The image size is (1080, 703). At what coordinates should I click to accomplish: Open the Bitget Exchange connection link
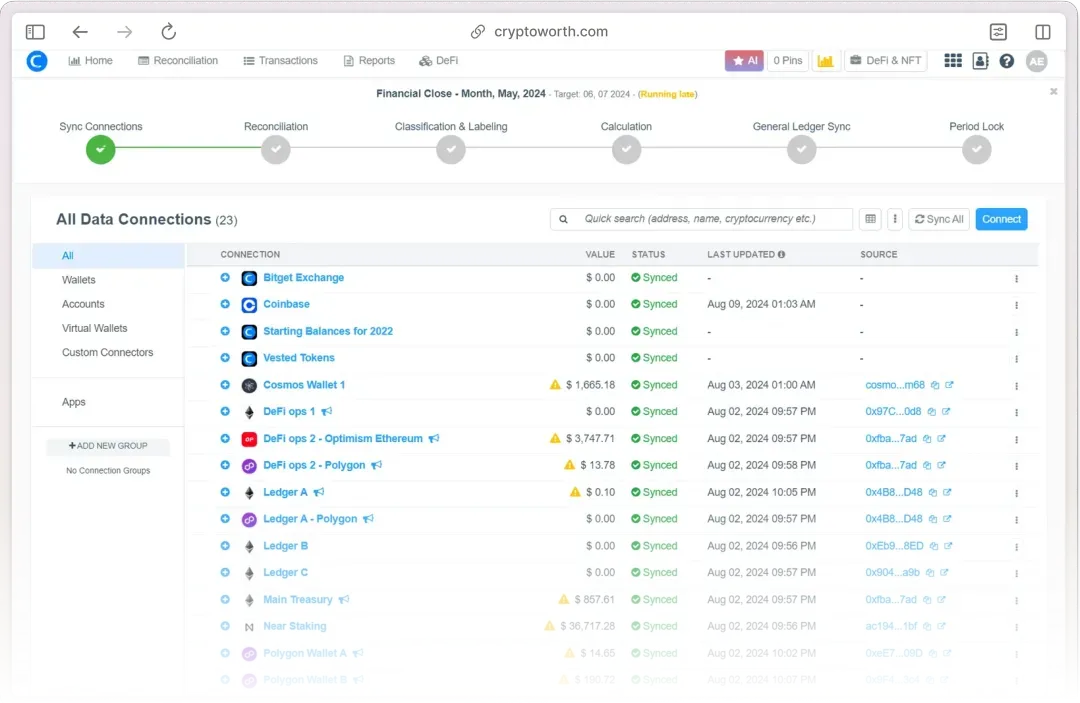pos(303,277)
